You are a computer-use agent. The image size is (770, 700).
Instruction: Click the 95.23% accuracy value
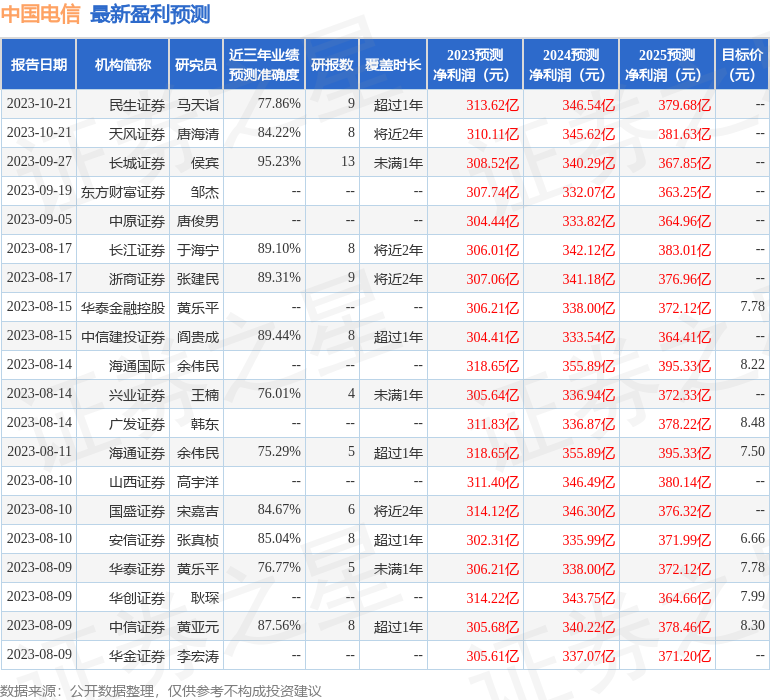[x=279, y=161]
